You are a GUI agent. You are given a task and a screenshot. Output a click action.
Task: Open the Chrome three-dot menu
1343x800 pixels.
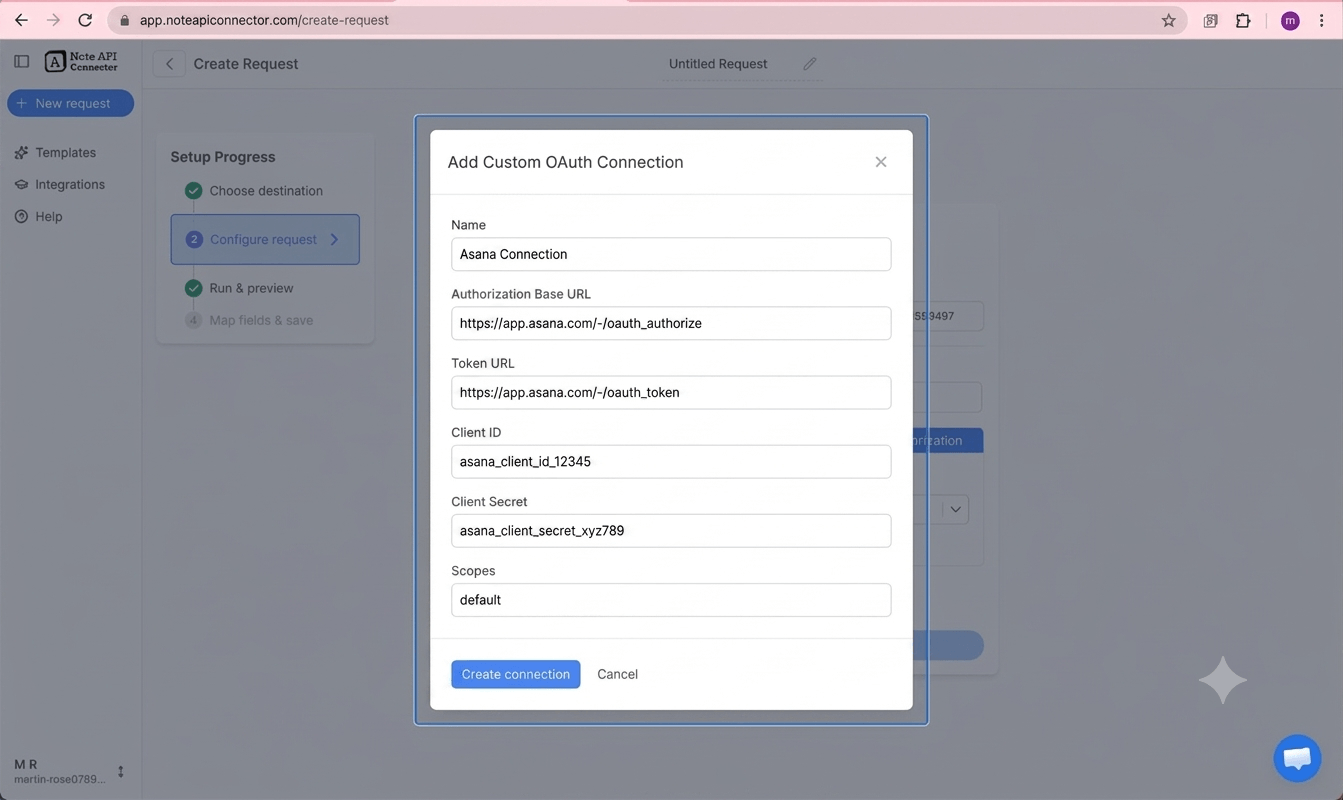point(1321,20)
